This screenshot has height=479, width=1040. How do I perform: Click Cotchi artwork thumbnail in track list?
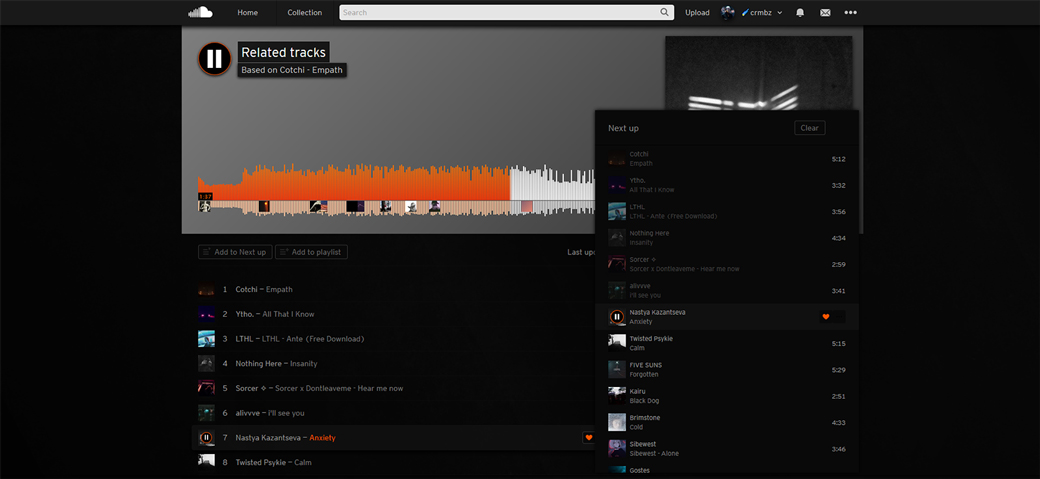[206, 289]
